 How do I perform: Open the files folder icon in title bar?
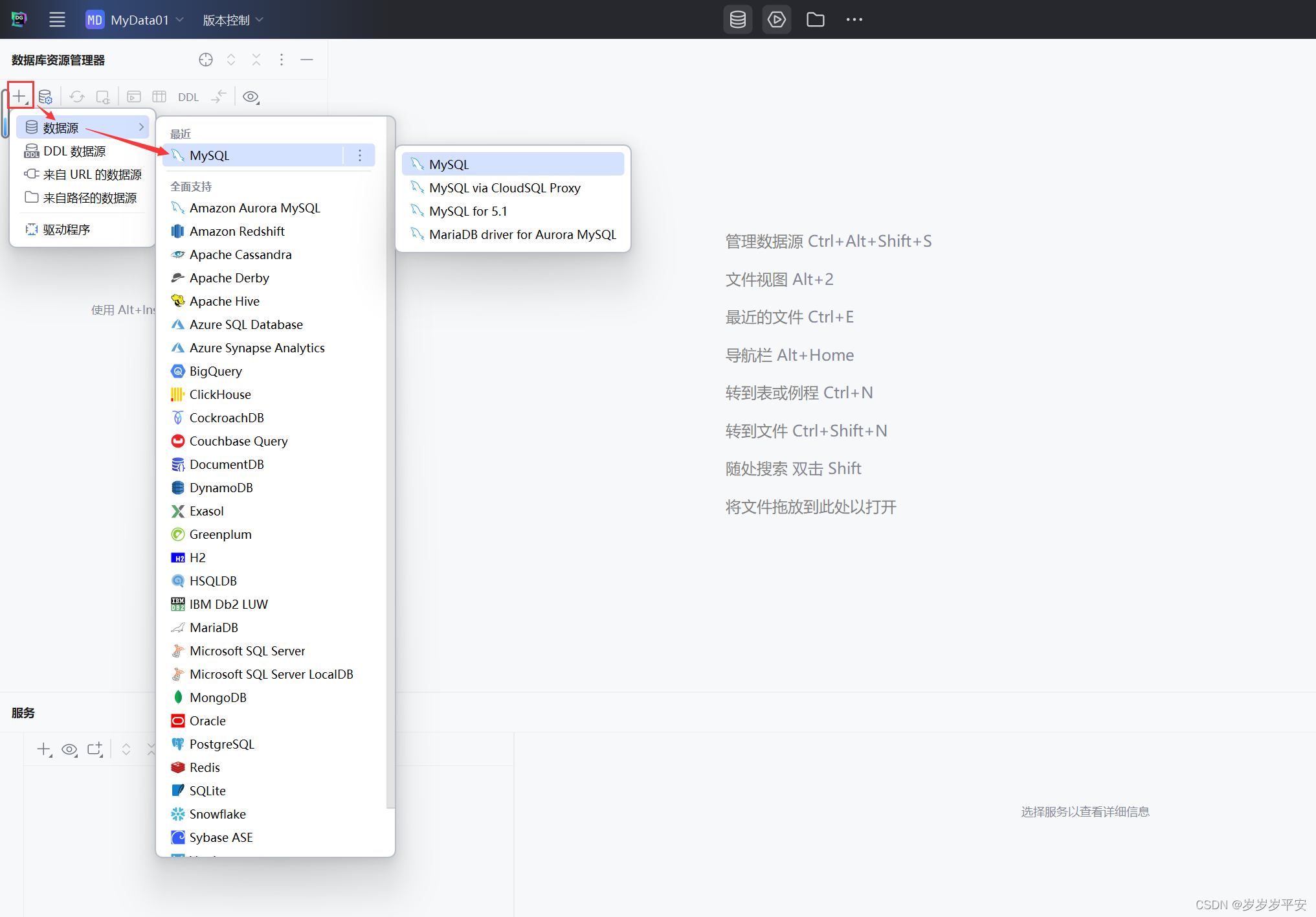tap(816, 19)
